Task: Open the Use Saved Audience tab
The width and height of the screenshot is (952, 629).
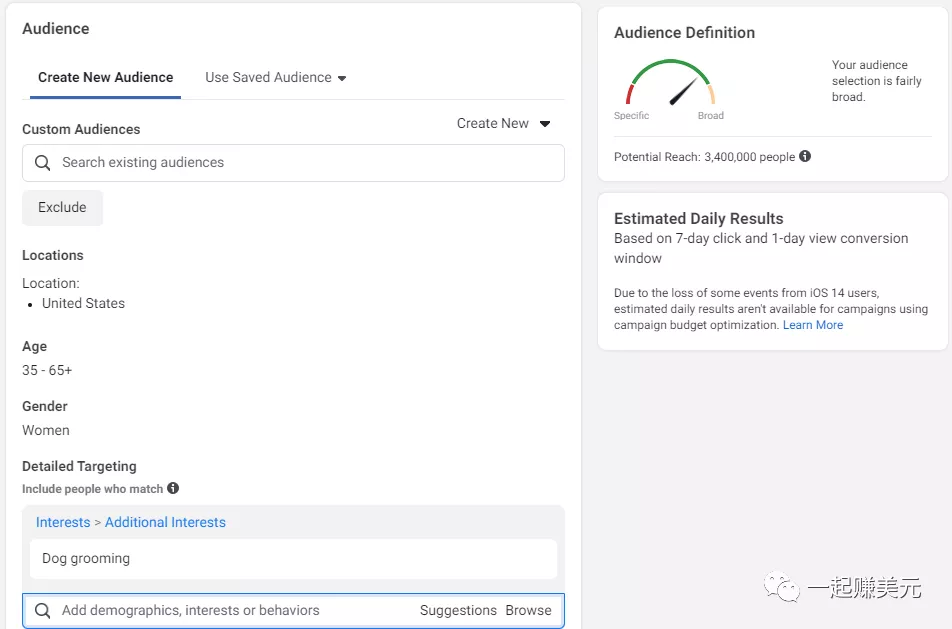Action: 268,77
